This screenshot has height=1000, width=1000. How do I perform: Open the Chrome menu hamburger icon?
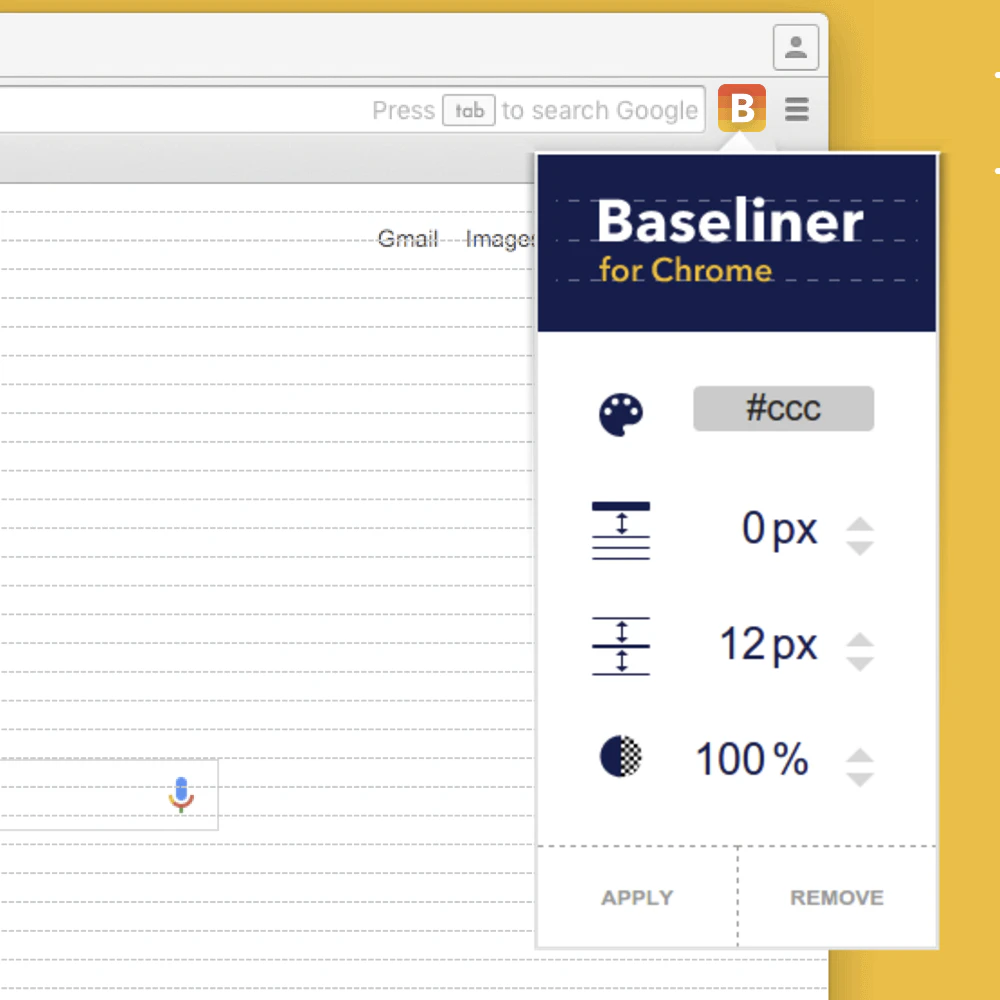[x=796, y=110]
